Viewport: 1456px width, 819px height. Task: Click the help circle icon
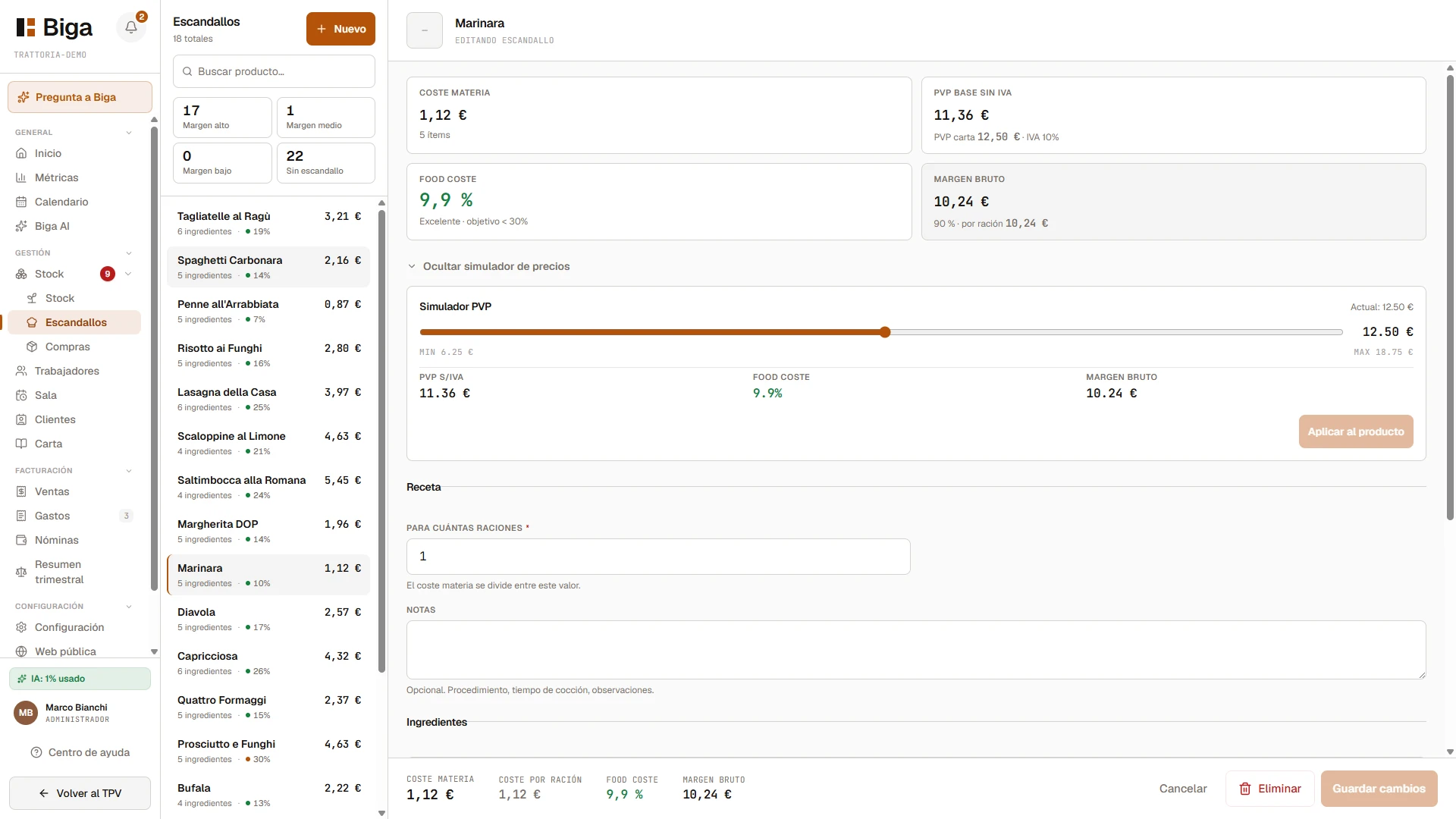(36, 752)
